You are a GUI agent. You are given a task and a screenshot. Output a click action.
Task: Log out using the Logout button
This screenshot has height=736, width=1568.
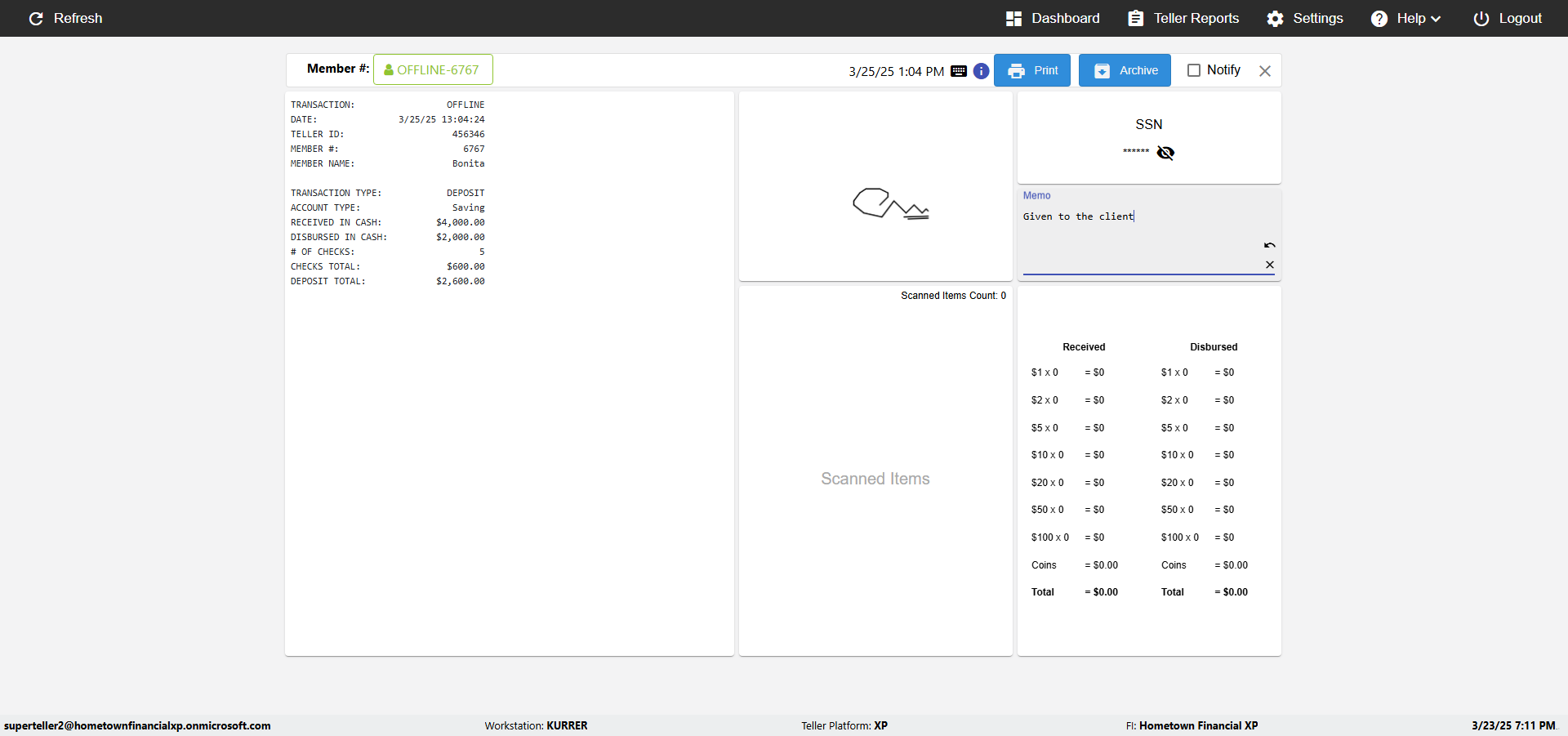point(1508,18)
